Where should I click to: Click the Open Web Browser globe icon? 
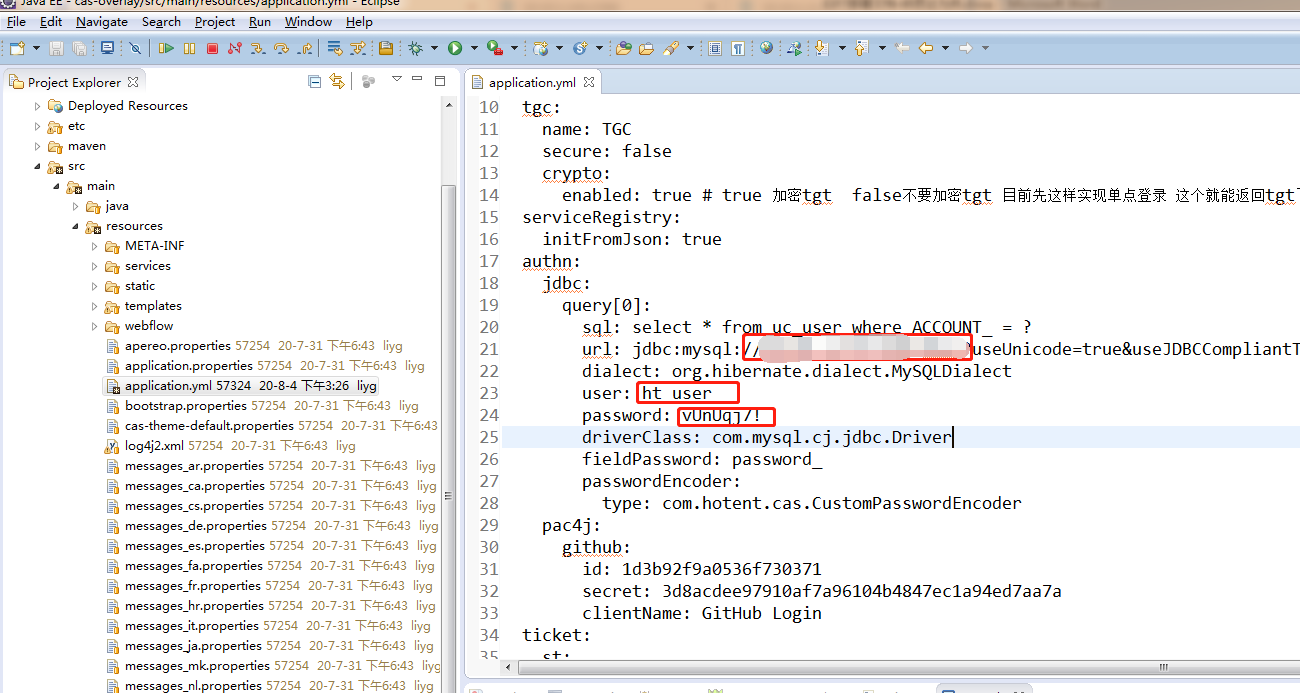click(x=766, y=48)
